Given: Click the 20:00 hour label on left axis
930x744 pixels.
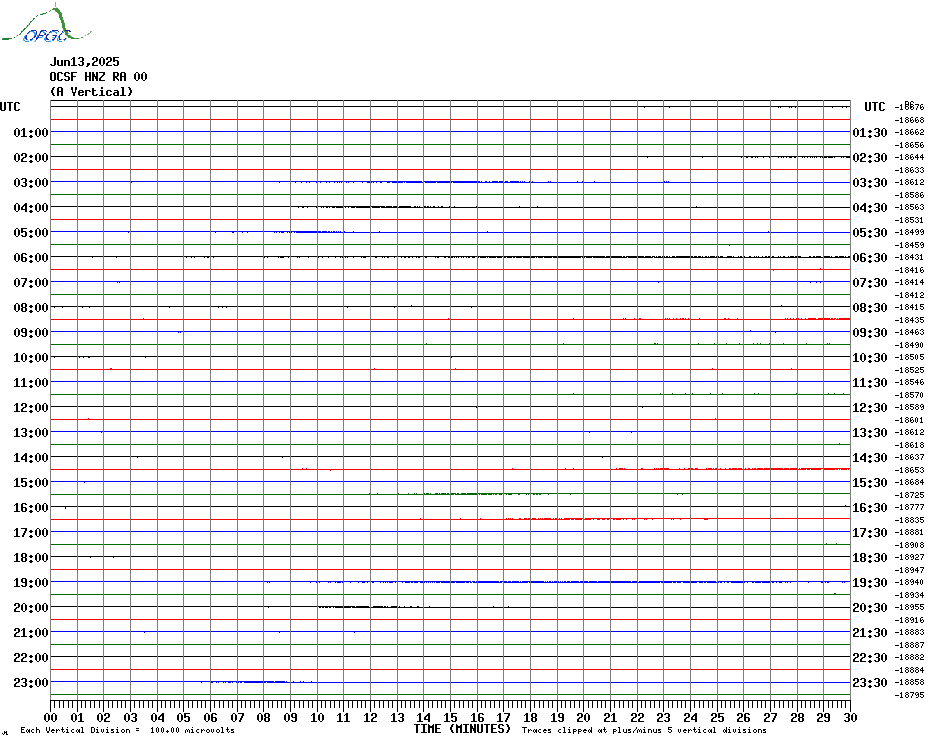Looking at the screenshot, I should (x=31, y=608).
